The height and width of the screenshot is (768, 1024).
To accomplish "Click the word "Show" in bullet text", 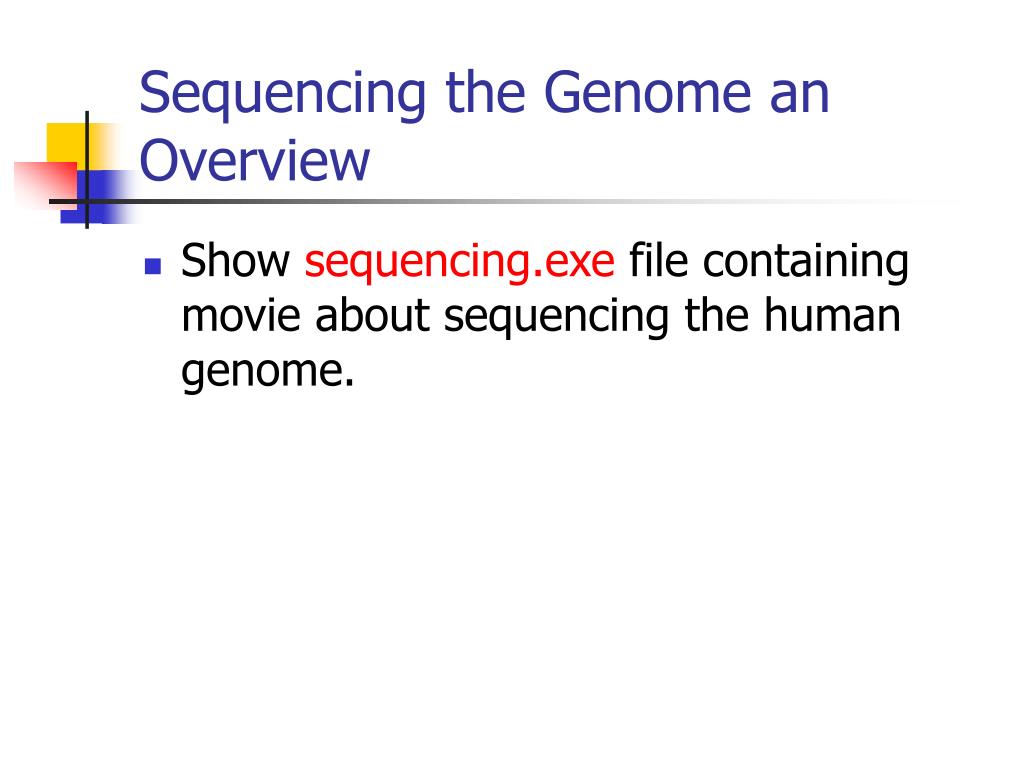I will pos(235,261).
